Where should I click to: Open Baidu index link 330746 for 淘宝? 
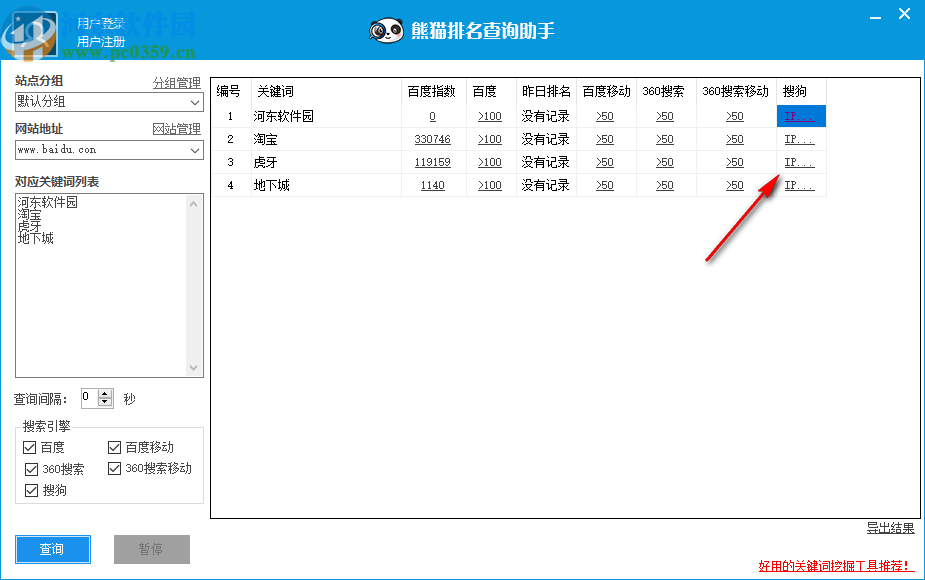click(434, 139)
